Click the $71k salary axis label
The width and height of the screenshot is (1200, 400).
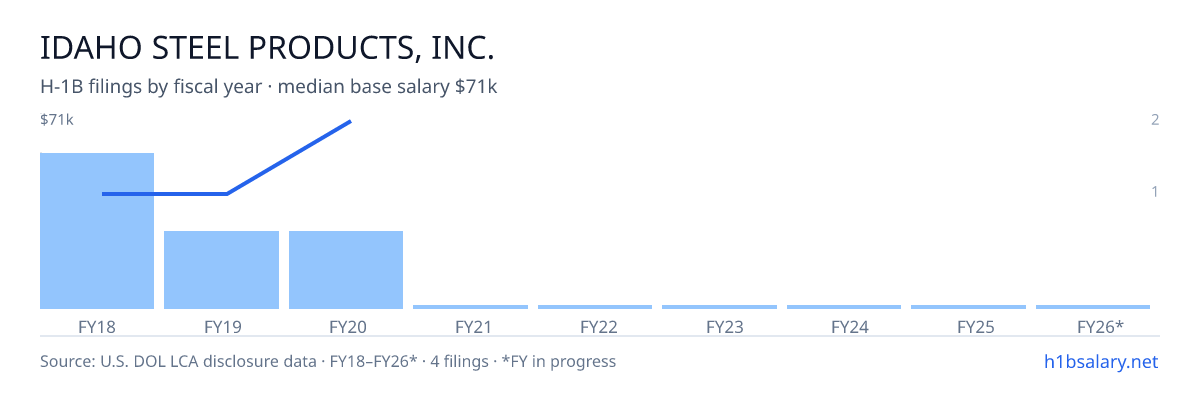(x=57, y=120)
